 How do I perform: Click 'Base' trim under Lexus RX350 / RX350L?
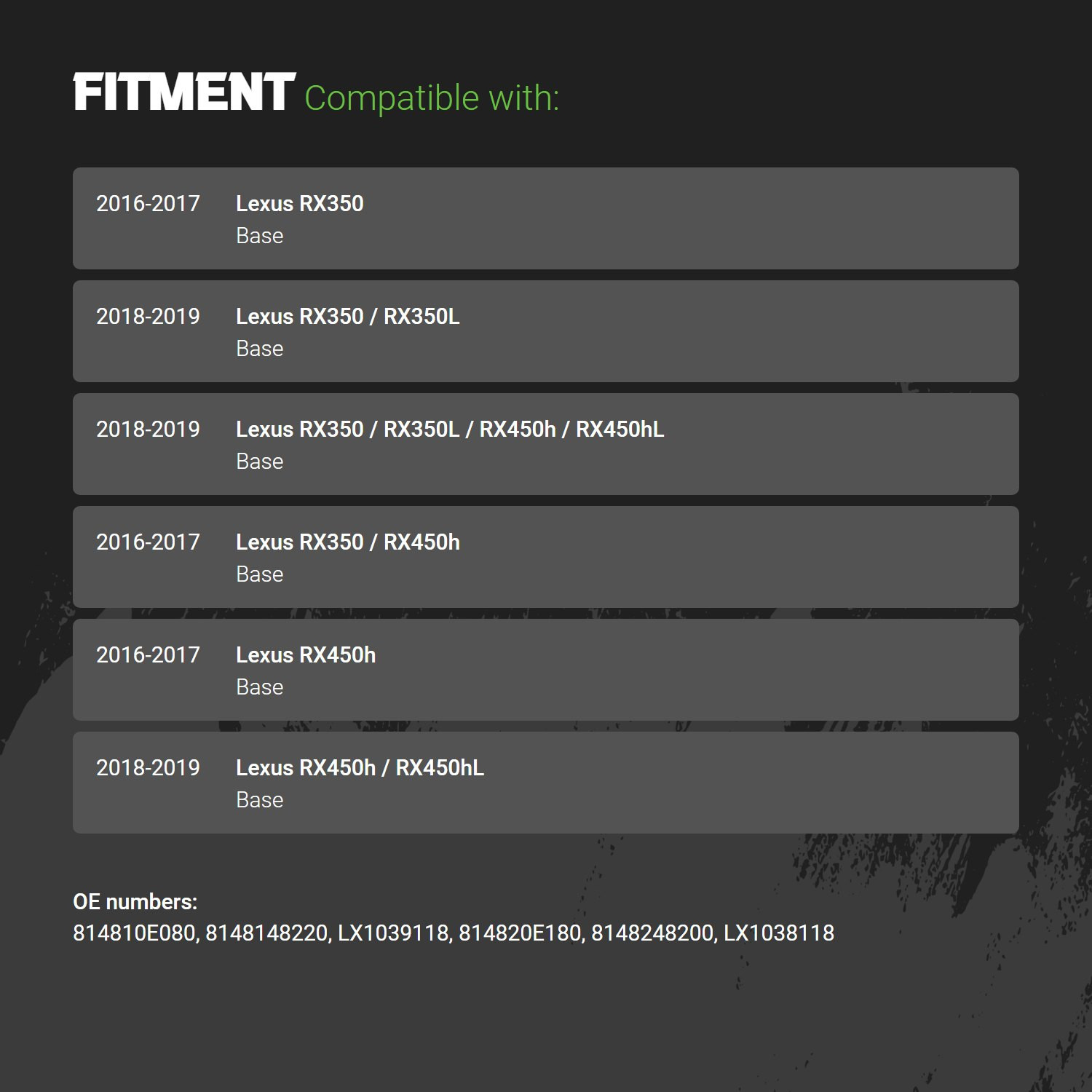260,348
